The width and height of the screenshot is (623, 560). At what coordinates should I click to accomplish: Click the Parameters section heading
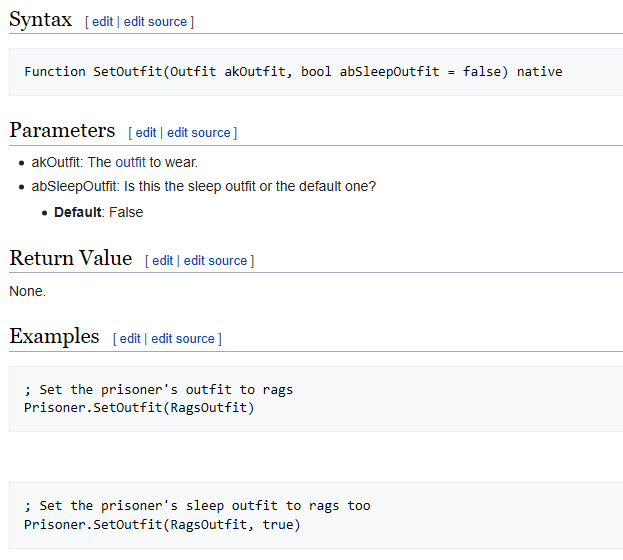[x=62, y=131]
